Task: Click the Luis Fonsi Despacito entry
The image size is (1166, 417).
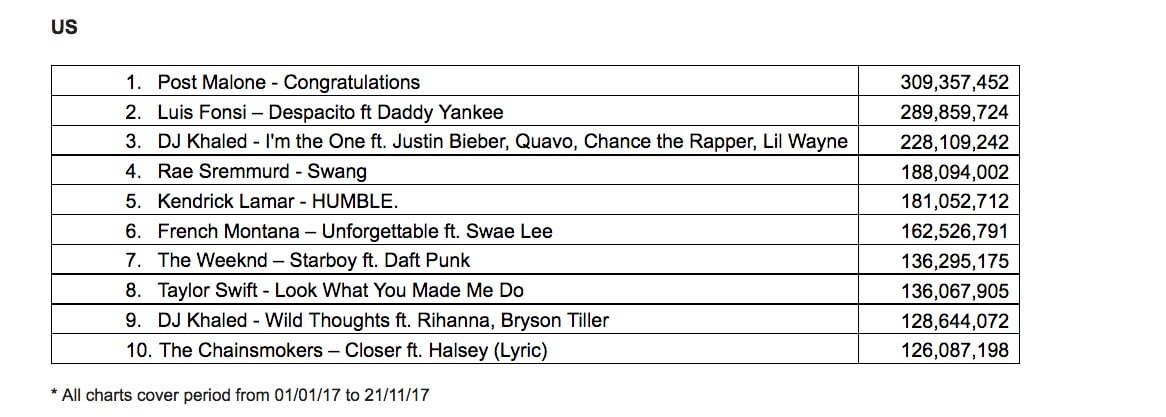Action: coord(330,112)
